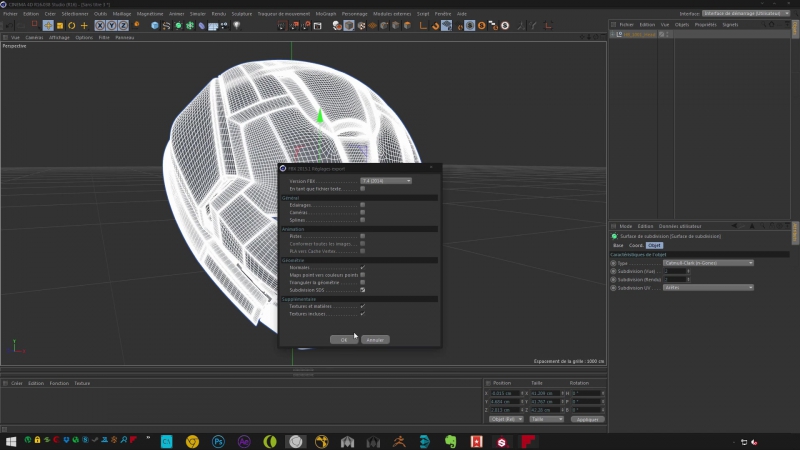Click the spline pen tool icon
Viewport: 800px width, 450px height.
click(x=166, y=26)
